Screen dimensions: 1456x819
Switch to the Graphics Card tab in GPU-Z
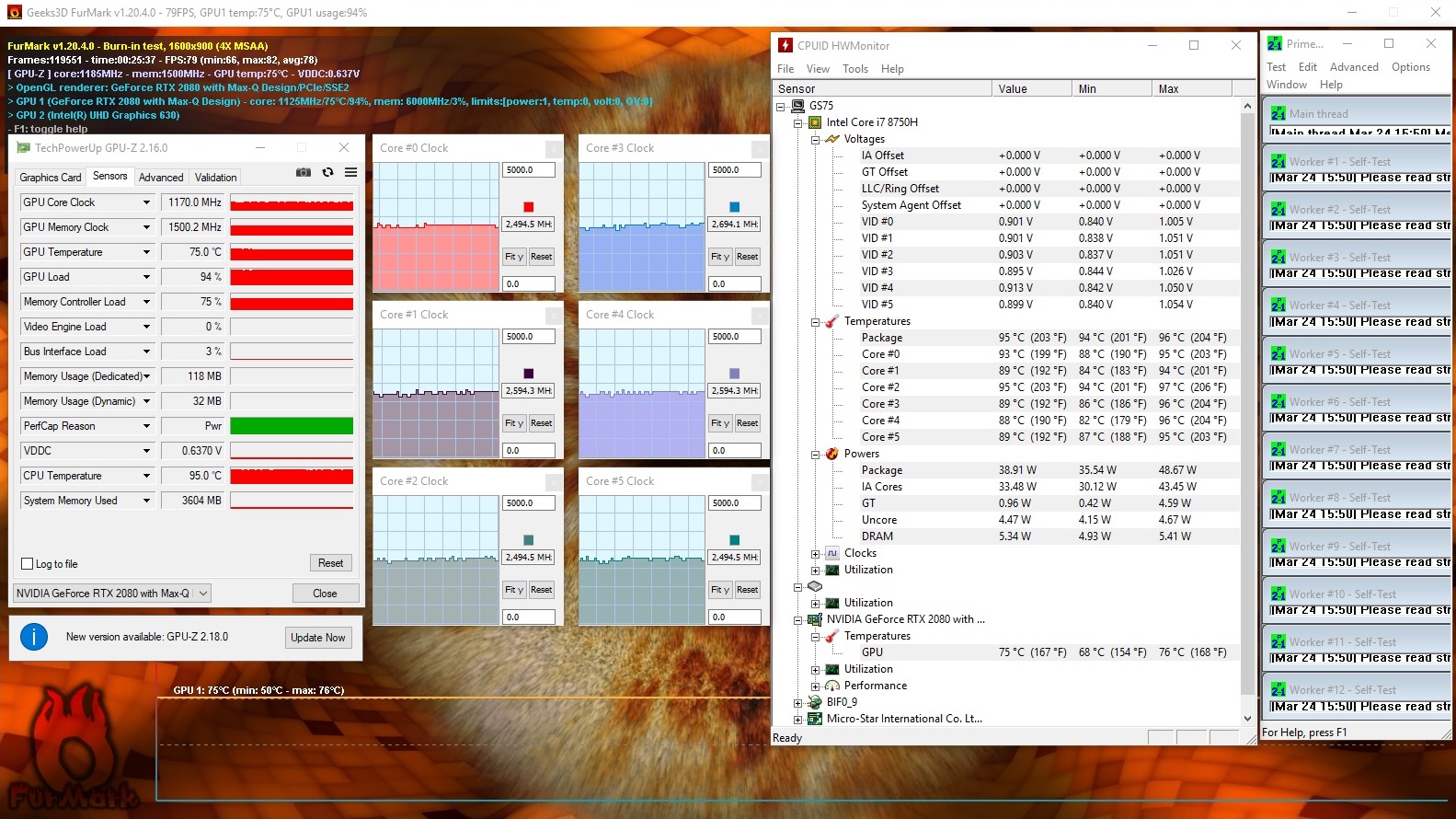(51, 178)
